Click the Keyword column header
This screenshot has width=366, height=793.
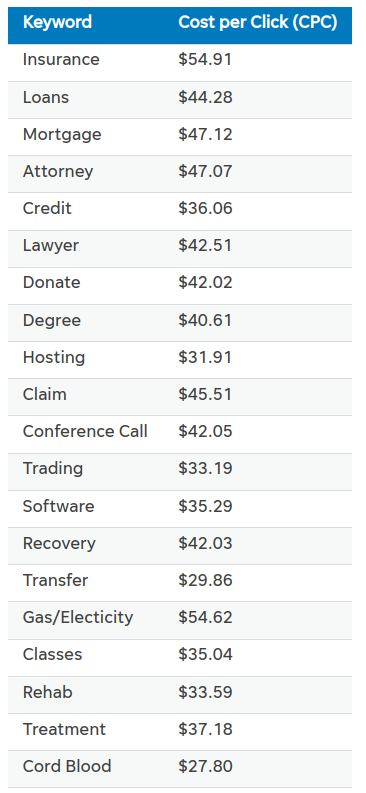coord(58,23)
